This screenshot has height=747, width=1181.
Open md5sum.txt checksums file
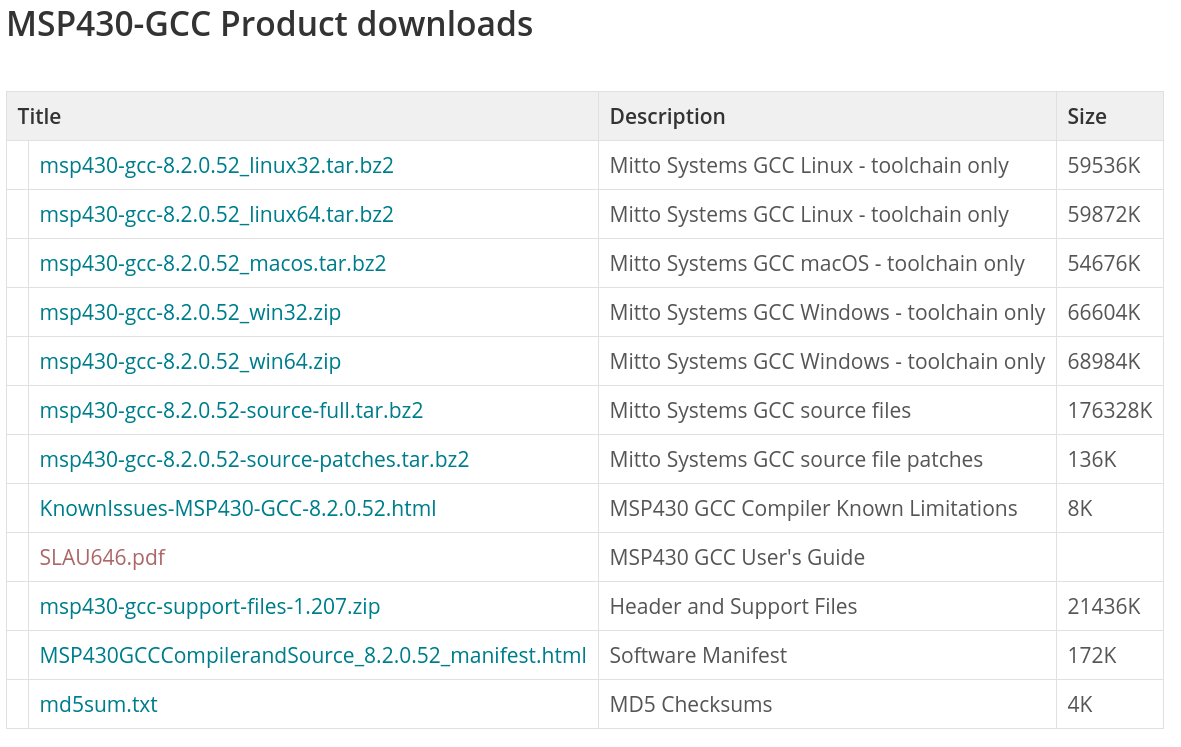pos(98,703)
